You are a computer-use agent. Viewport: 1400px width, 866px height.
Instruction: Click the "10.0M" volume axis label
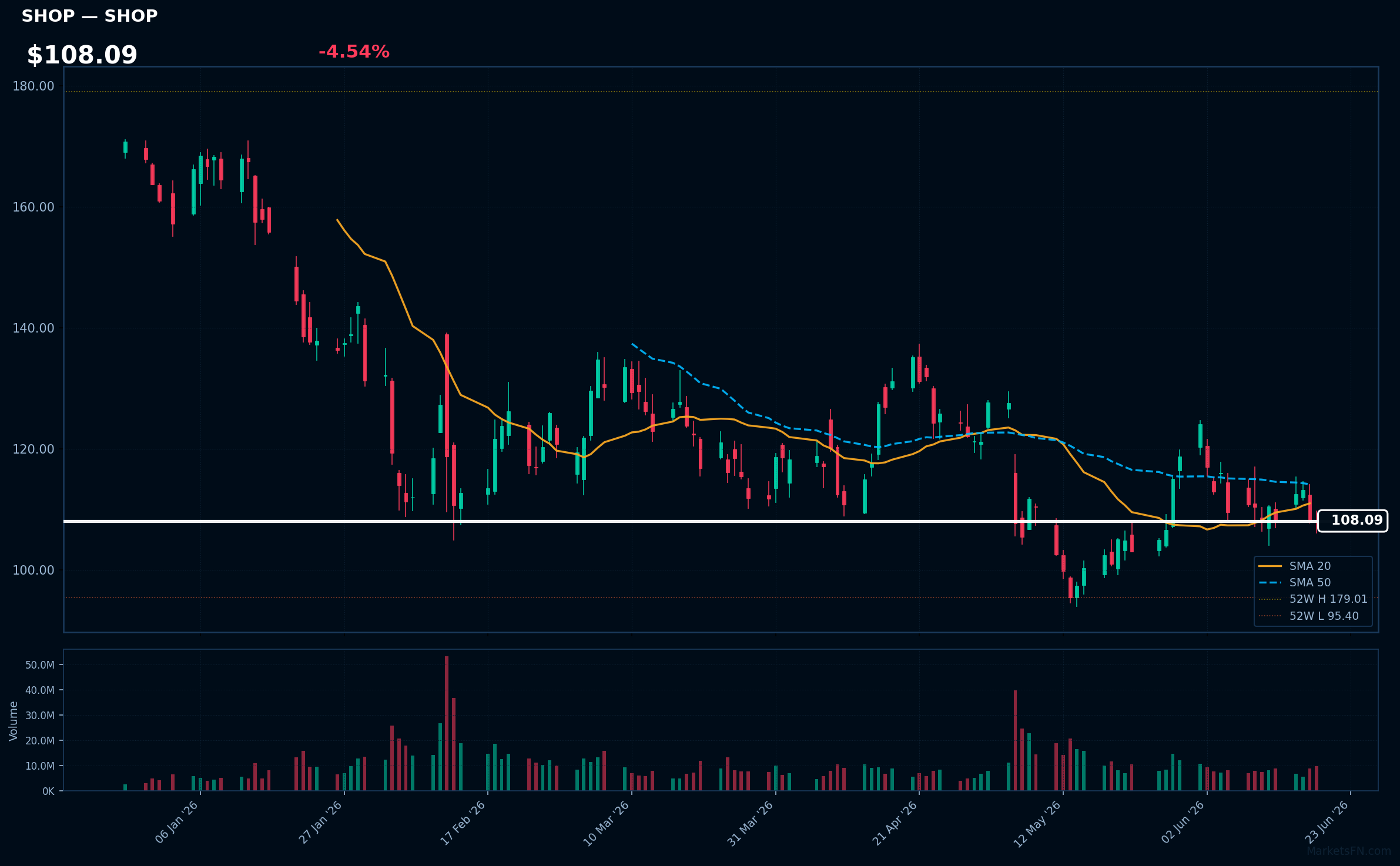[40, 766]
